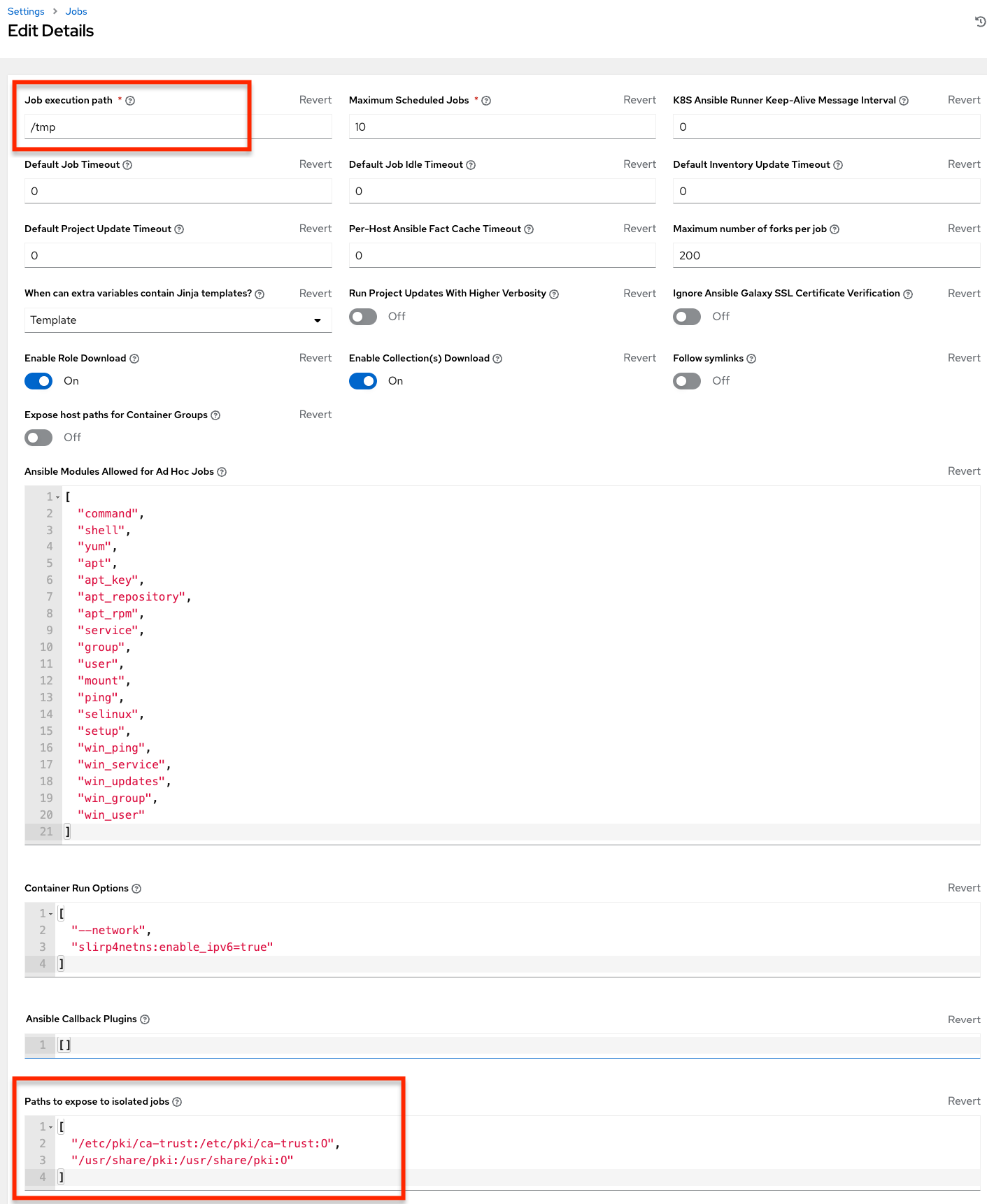The width and height of the screenshot is (987, 1204).
Task: Collapse fold arrow in Container Run Options editor
Action: (x=50, y=914)
